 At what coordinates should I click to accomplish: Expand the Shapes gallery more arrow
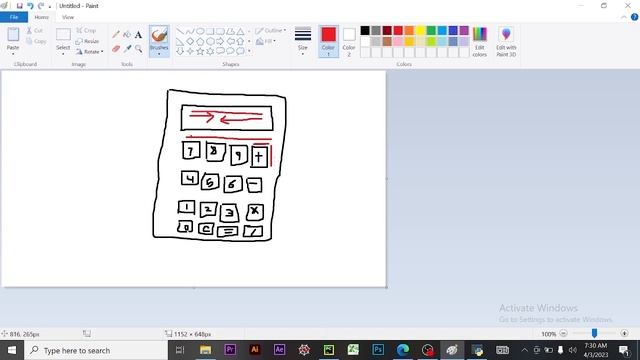click(x=249, y=51)
